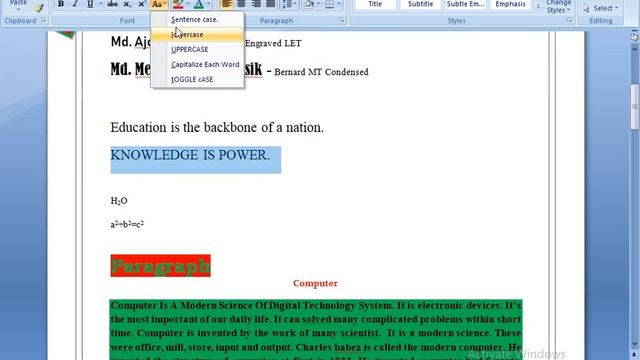Click the a²+b²=c² equation text
Screen dimensions: 640x360
coord(127,224)
